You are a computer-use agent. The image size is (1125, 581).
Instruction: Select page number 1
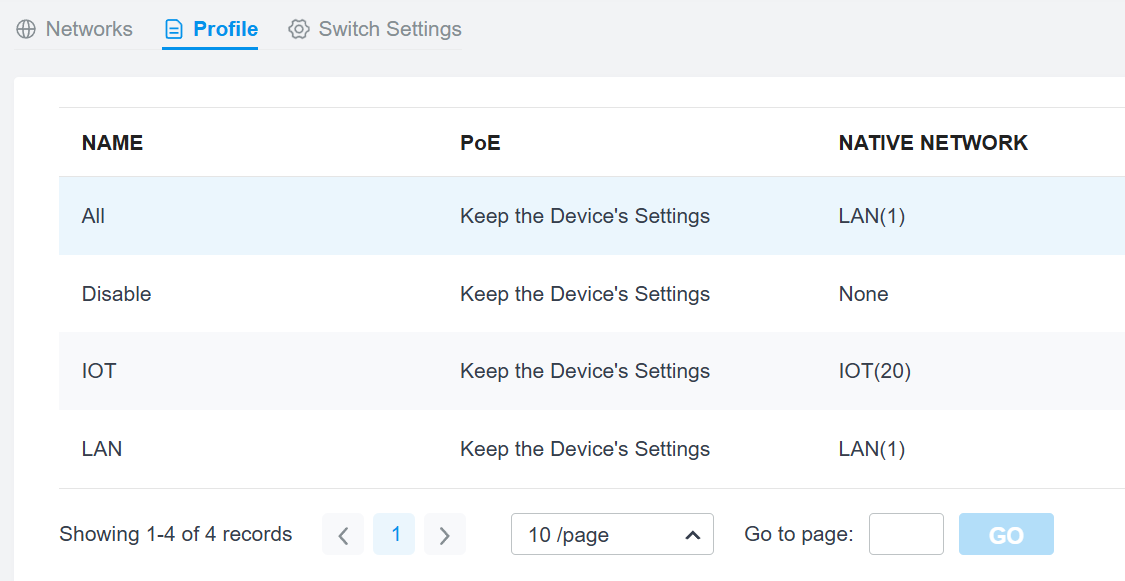(x=394, y=534)
